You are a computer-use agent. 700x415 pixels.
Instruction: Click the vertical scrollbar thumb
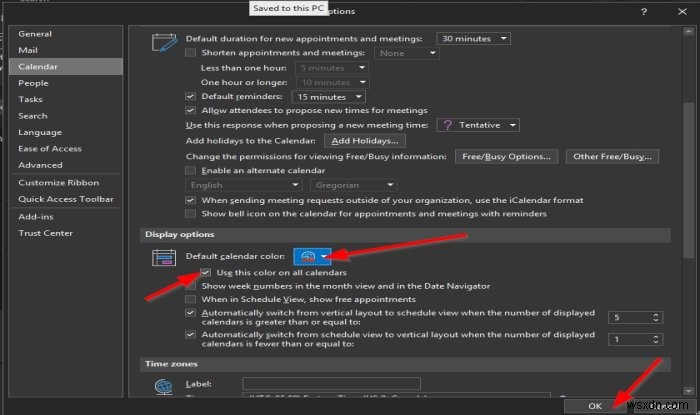(x=688, y=180)
